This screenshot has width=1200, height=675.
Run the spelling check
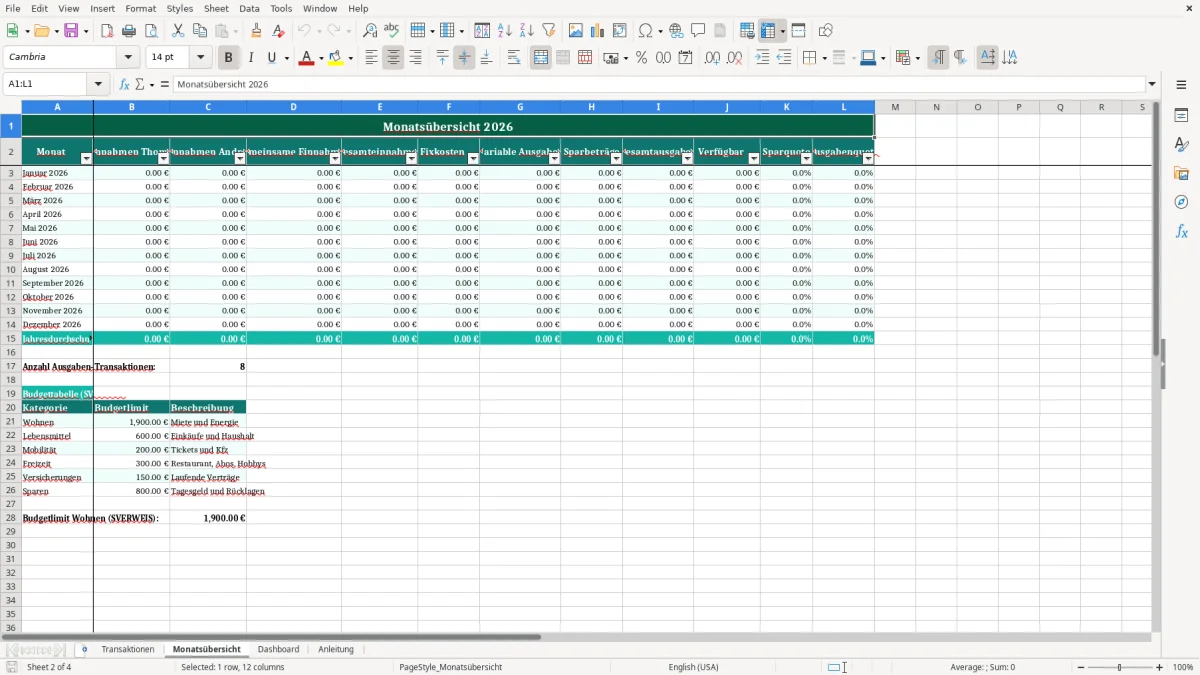point(392,31)
